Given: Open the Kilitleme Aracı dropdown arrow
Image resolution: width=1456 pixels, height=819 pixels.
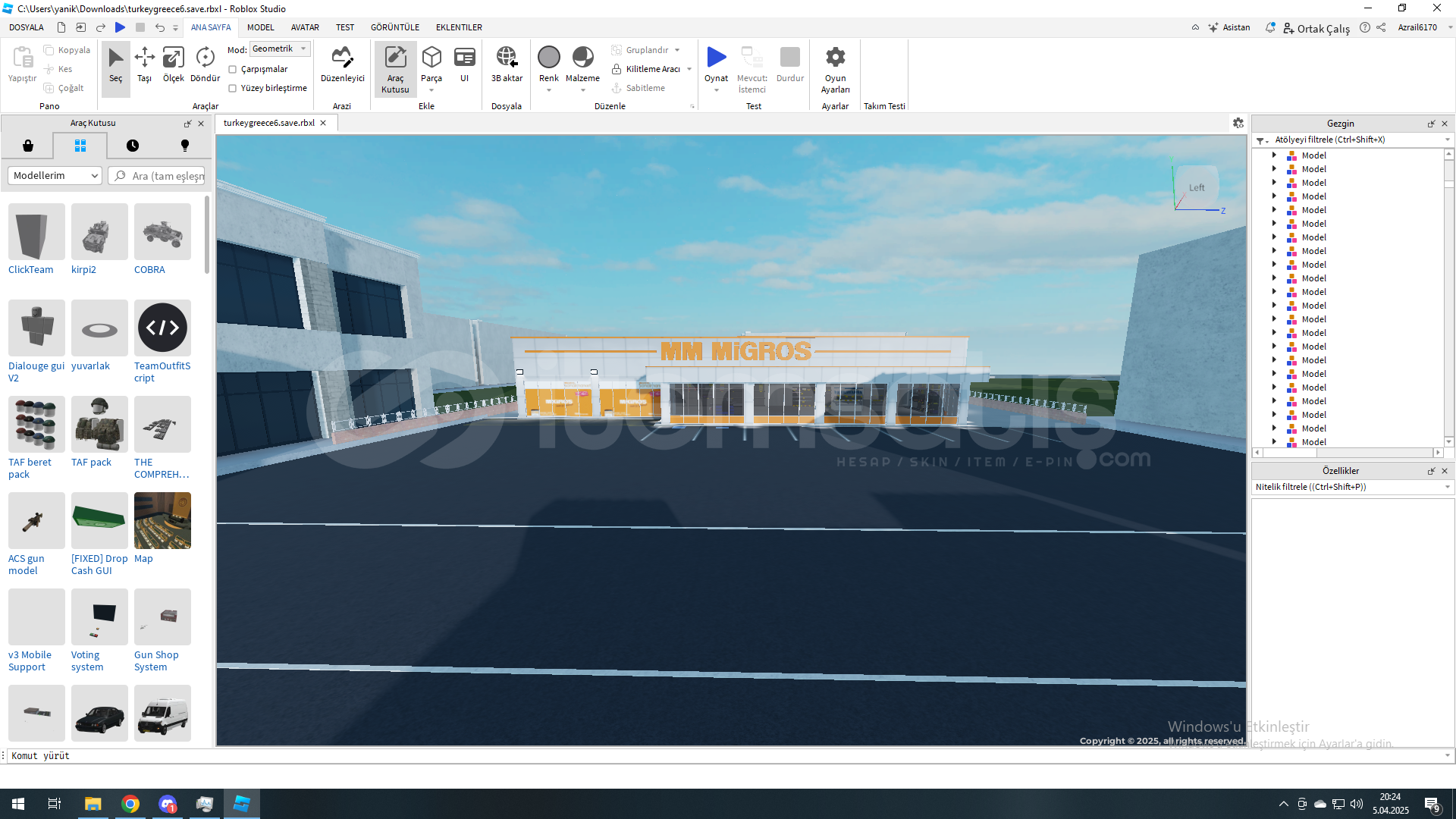Looking at the screenshot, I should [689, 69].
